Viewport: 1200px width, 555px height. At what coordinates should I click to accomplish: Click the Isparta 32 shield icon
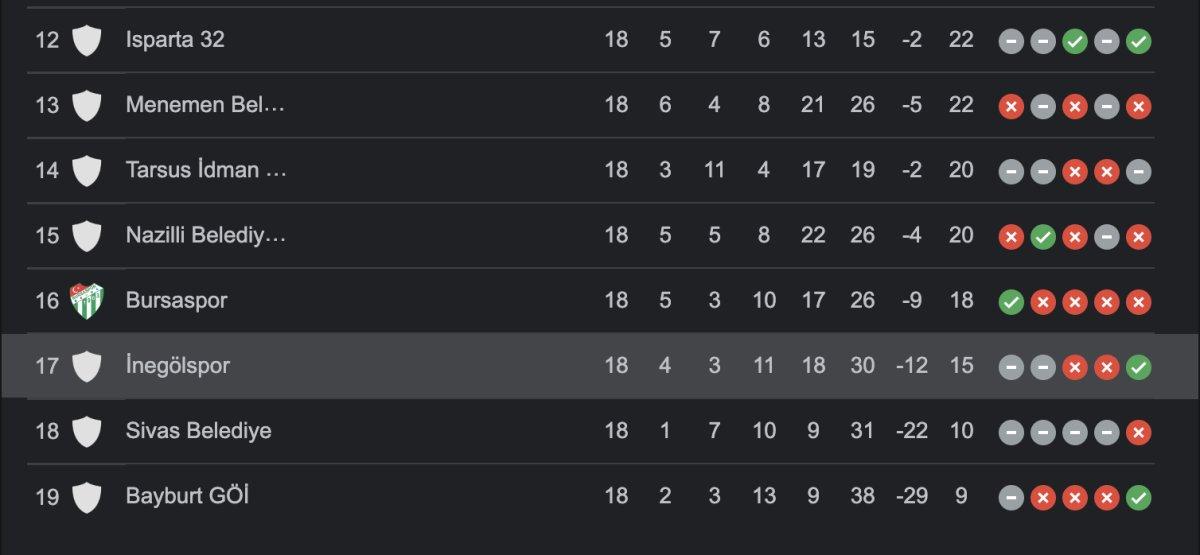pyautogui.click(x=87, y=40)
